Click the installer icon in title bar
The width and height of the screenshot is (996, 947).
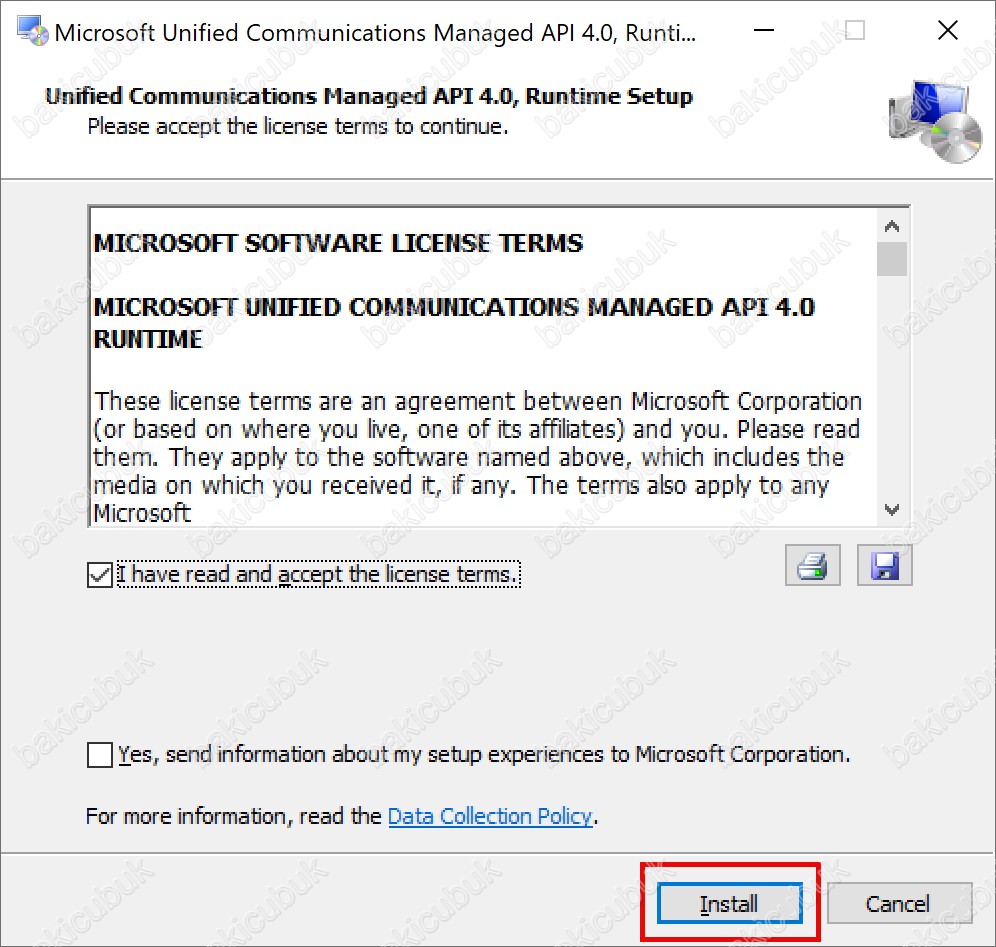point(32,31)
